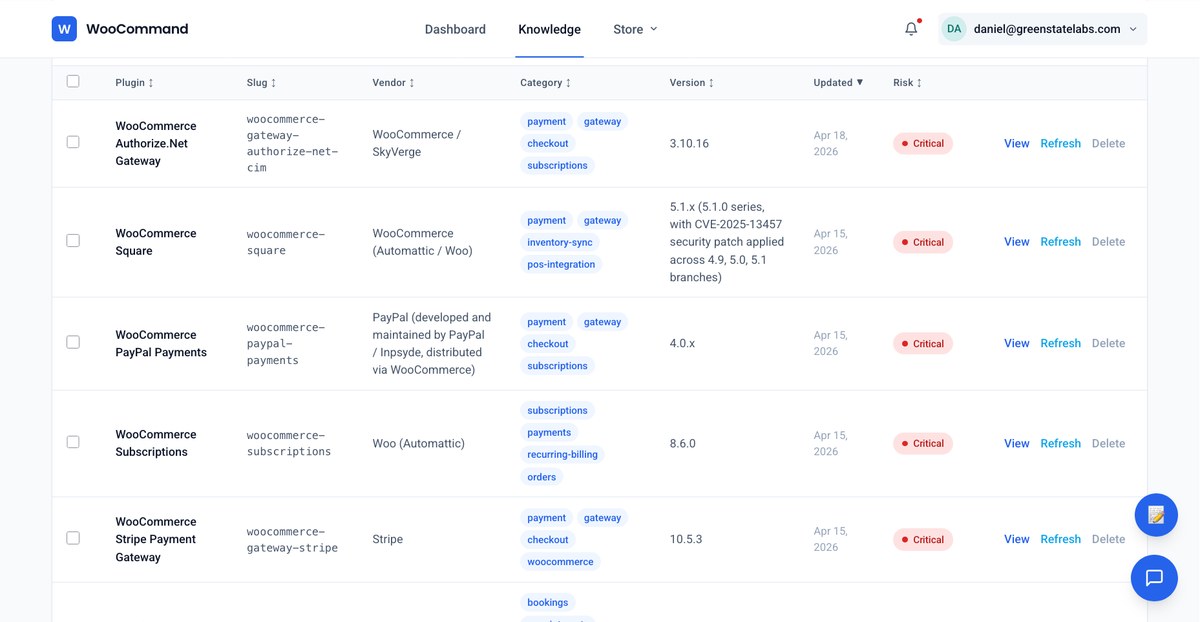Click version 3.10.16 cell
This screenshot has height=622, width=1200.
(x=689, y=143)
